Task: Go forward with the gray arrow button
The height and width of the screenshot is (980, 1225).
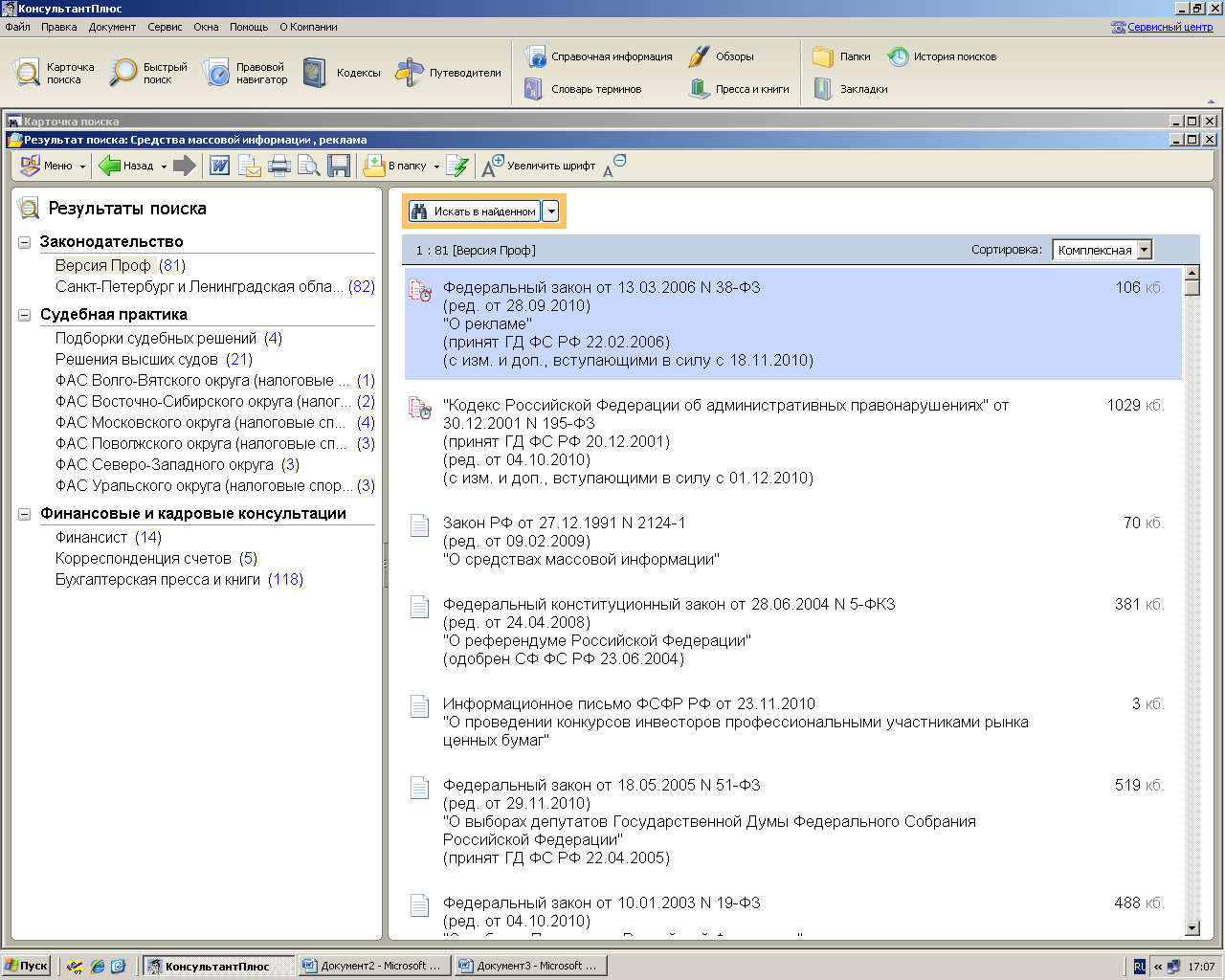Action: click(x=185, y=166)
